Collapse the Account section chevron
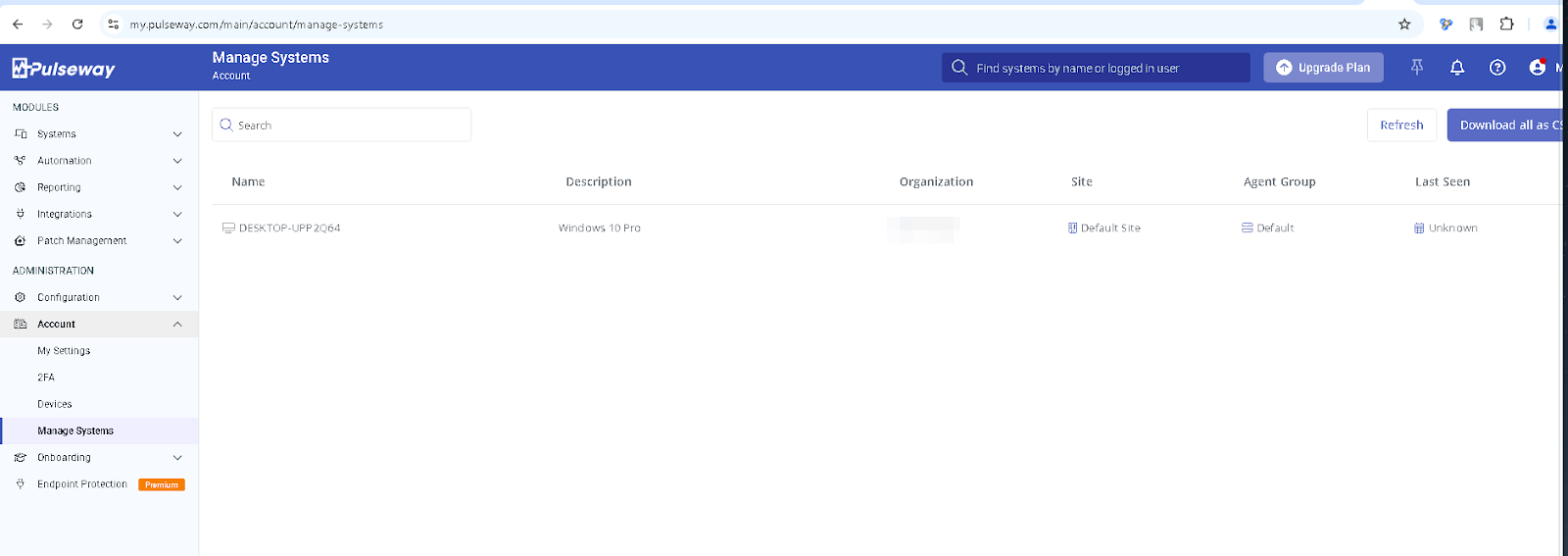 [177, 324]
